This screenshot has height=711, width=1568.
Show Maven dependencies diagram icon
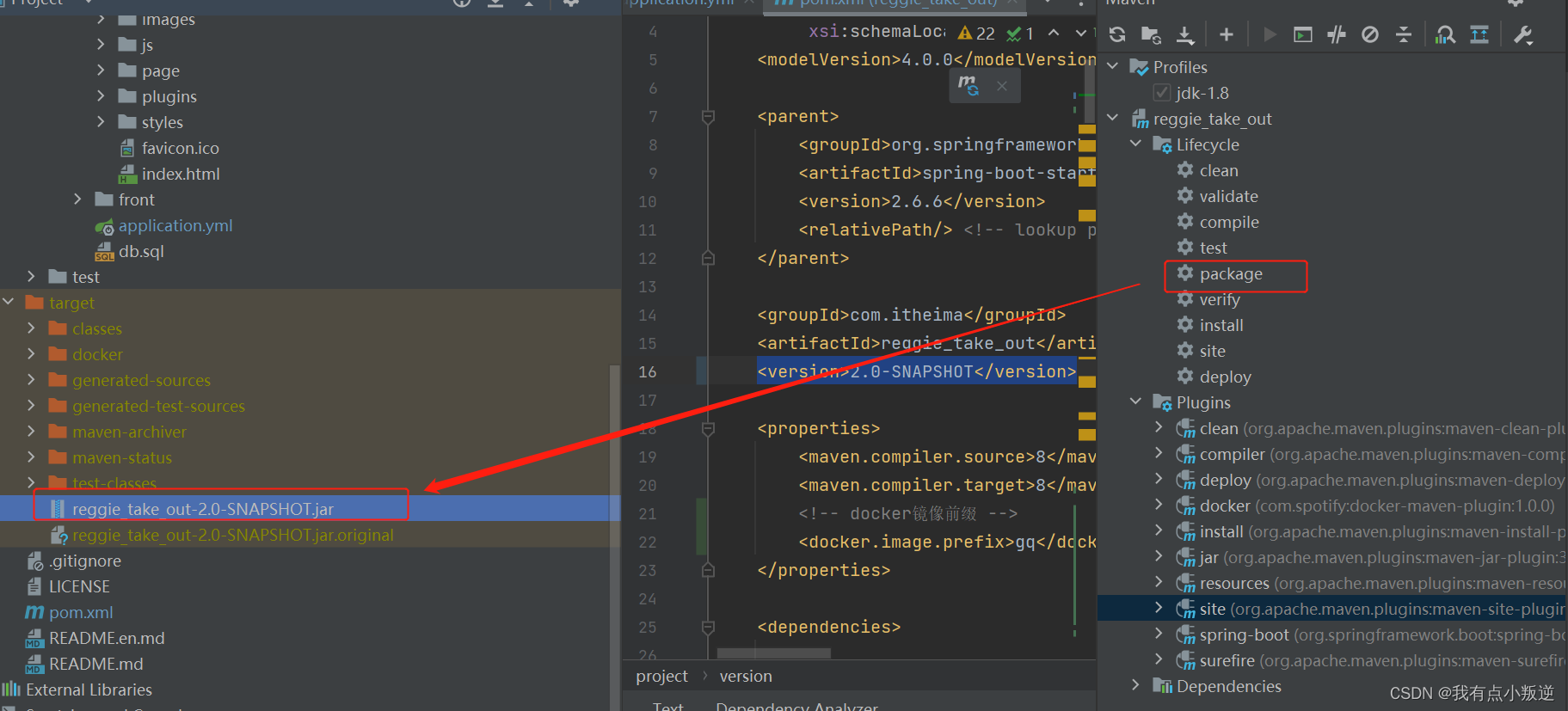(1446, 34)
